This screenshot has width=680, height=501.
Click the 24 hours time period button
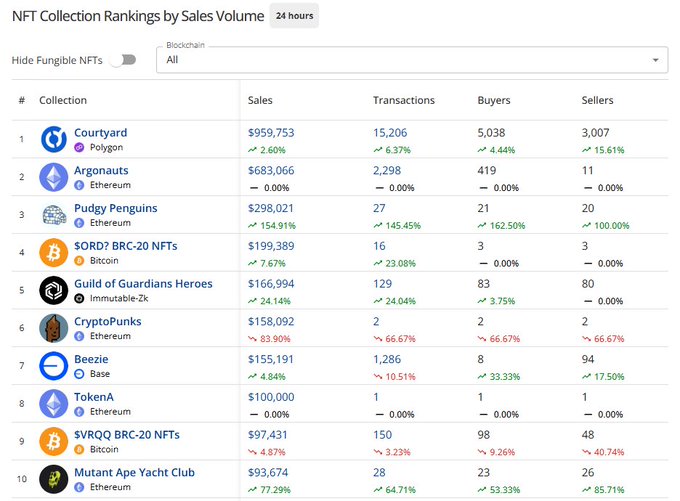point(294,16)
